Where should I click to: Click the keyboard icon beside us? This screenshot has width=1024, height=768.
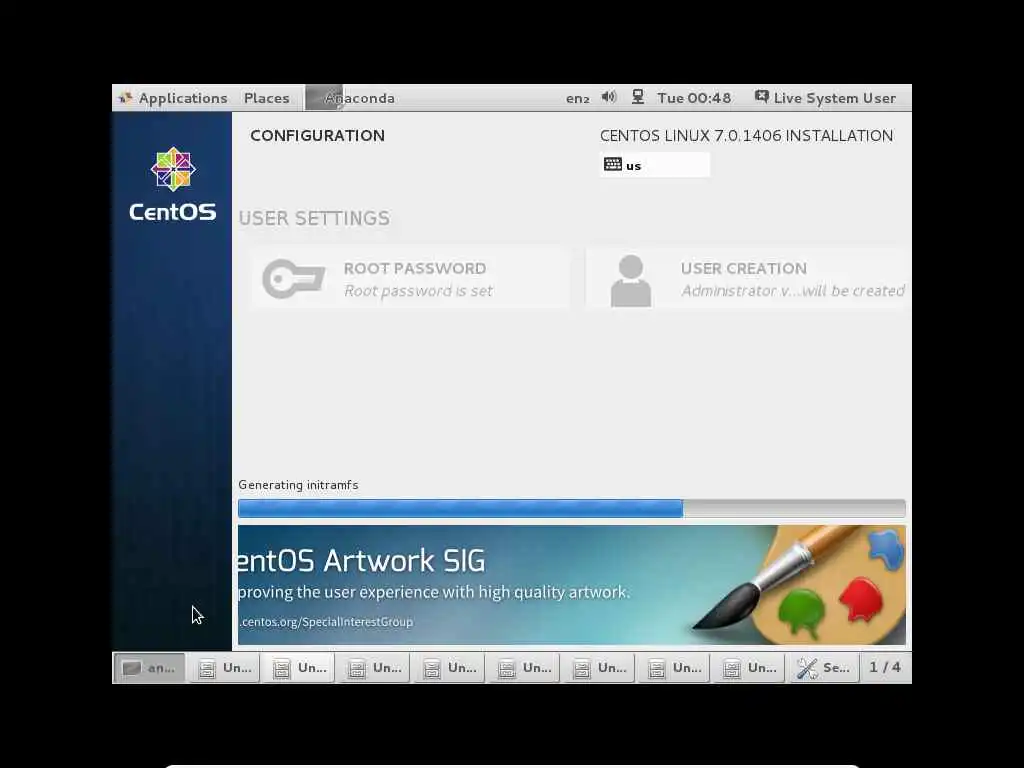click(613, 164)
